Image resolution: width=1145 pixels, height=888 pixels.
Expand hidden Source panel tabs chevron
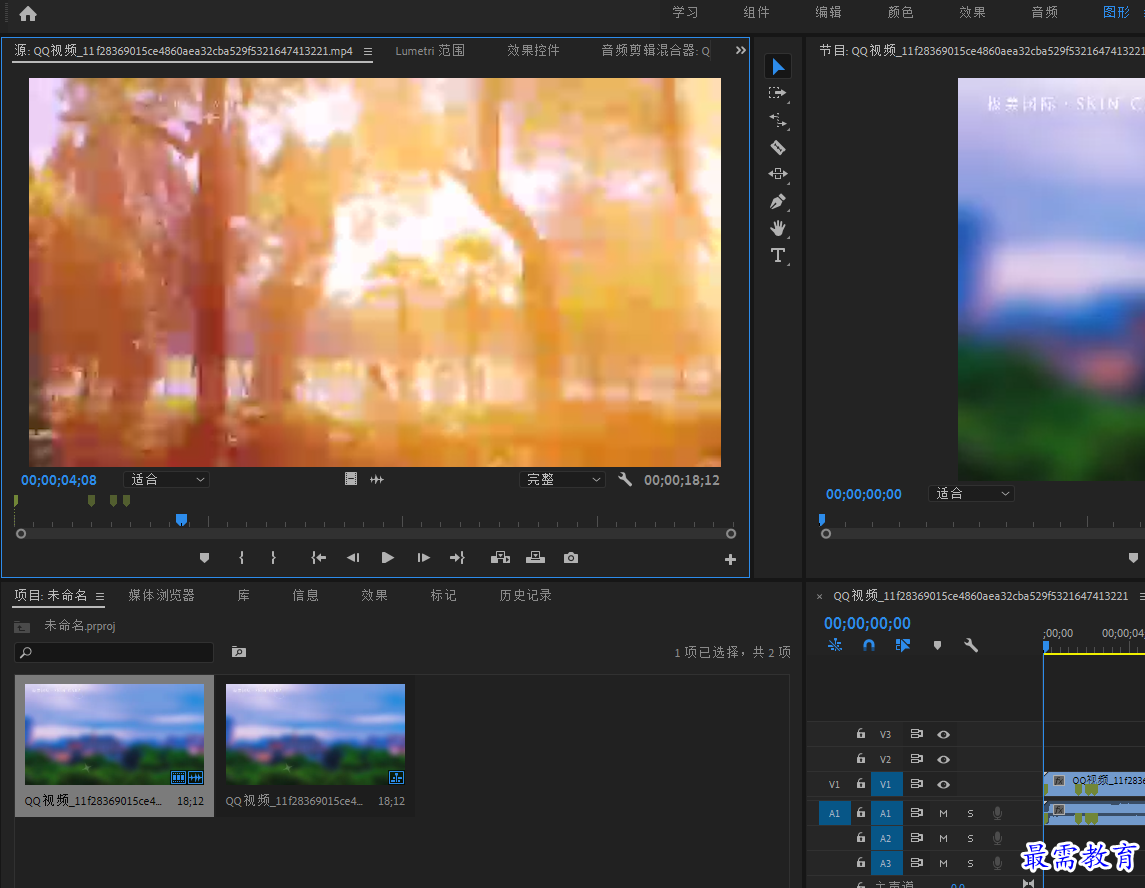click(x=740, y=50)
